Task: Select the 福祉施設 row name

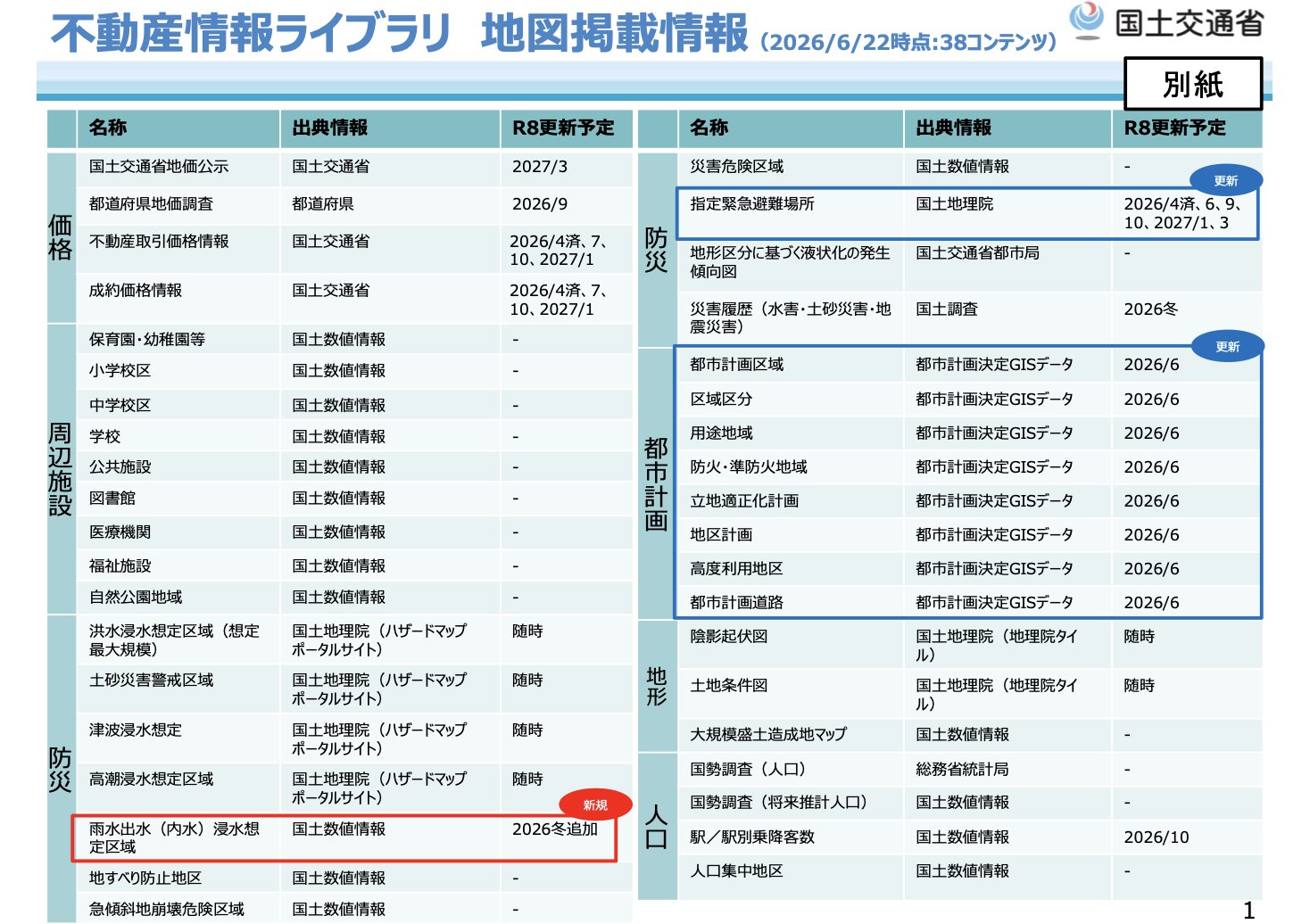Action: (120, 566)
